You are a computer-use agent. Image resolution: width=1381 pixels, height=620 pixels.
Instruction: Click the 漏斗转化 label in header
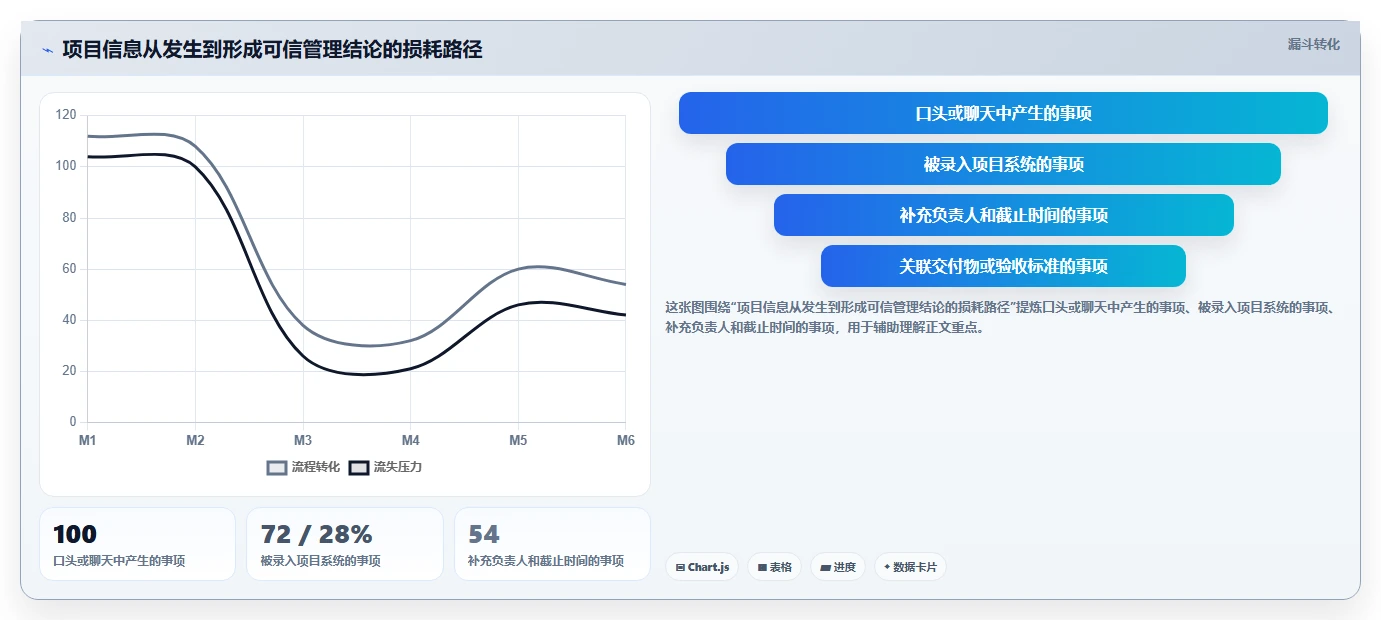tap(1313, 44)
